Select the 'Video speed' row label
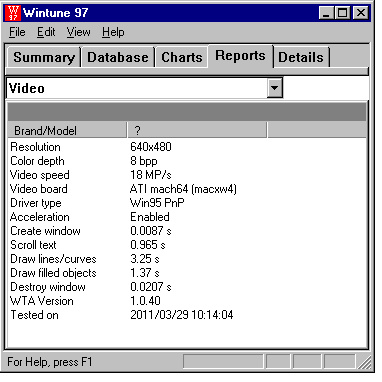Screen dimensions: 382x382 coord(40,175)
